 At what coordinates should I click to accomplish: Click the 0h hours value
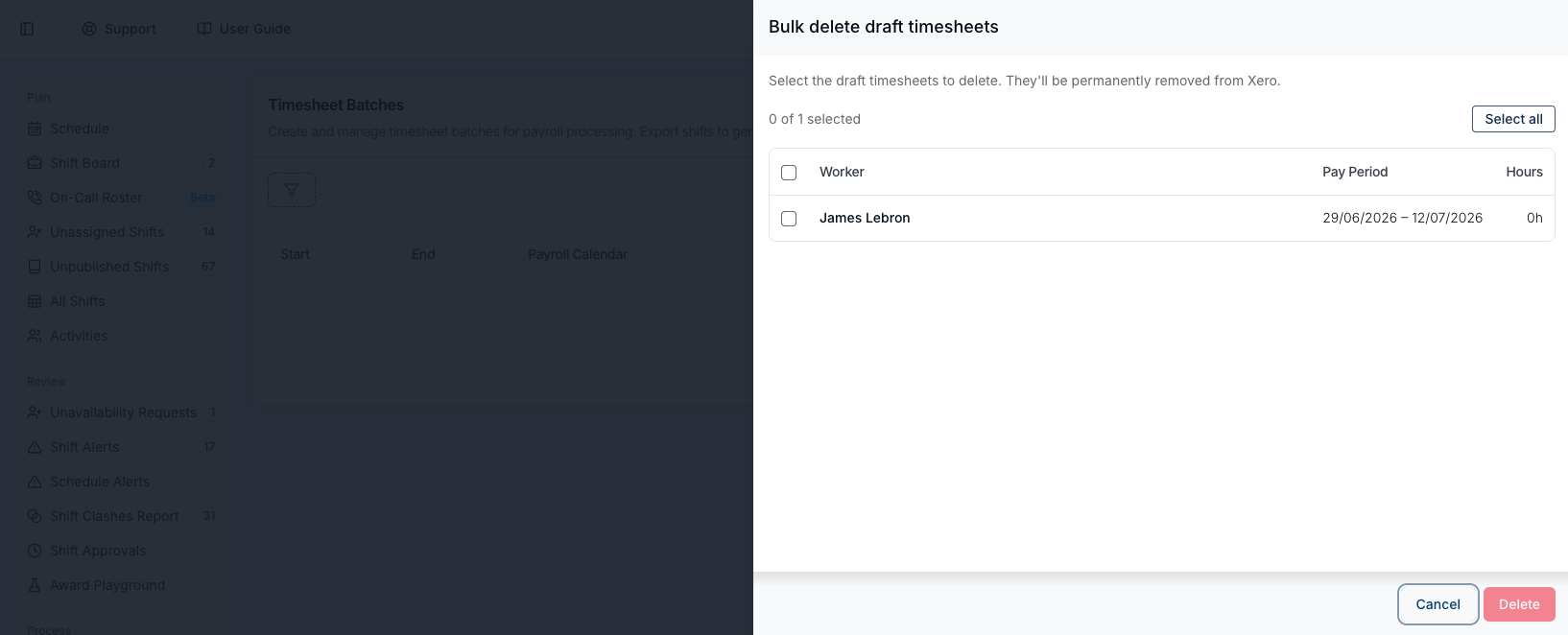click(x=1534, y=218)
